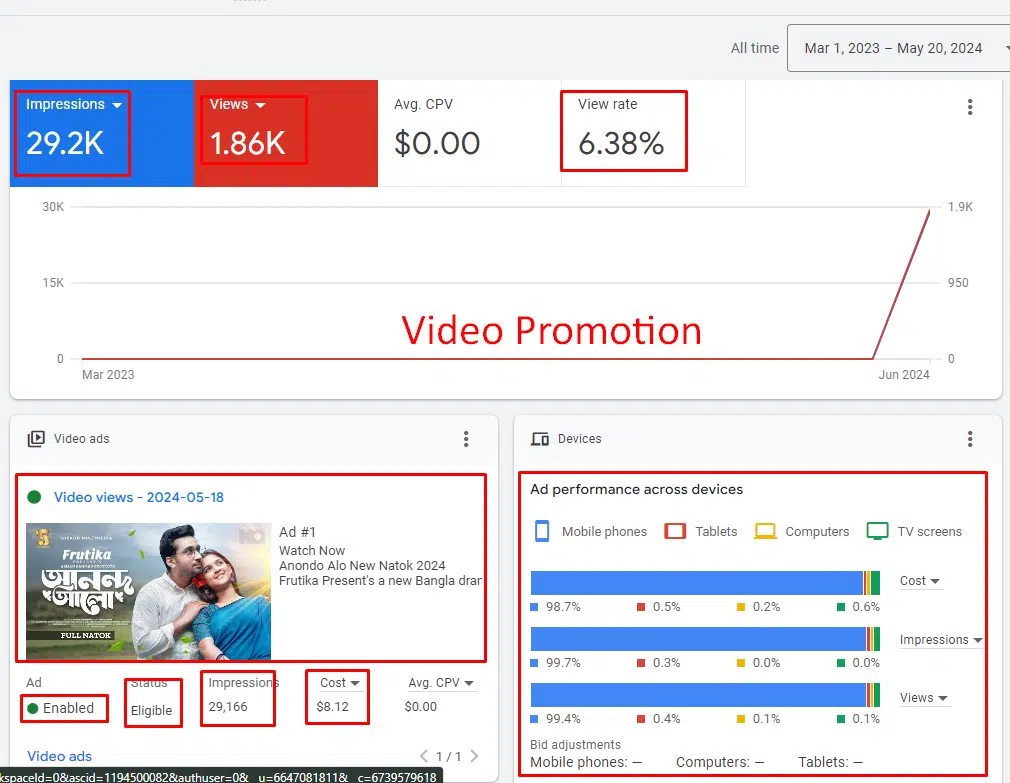Expand the Views metric dropdown
This screenshot has width=1010, height=783.
tap(261, 105)
